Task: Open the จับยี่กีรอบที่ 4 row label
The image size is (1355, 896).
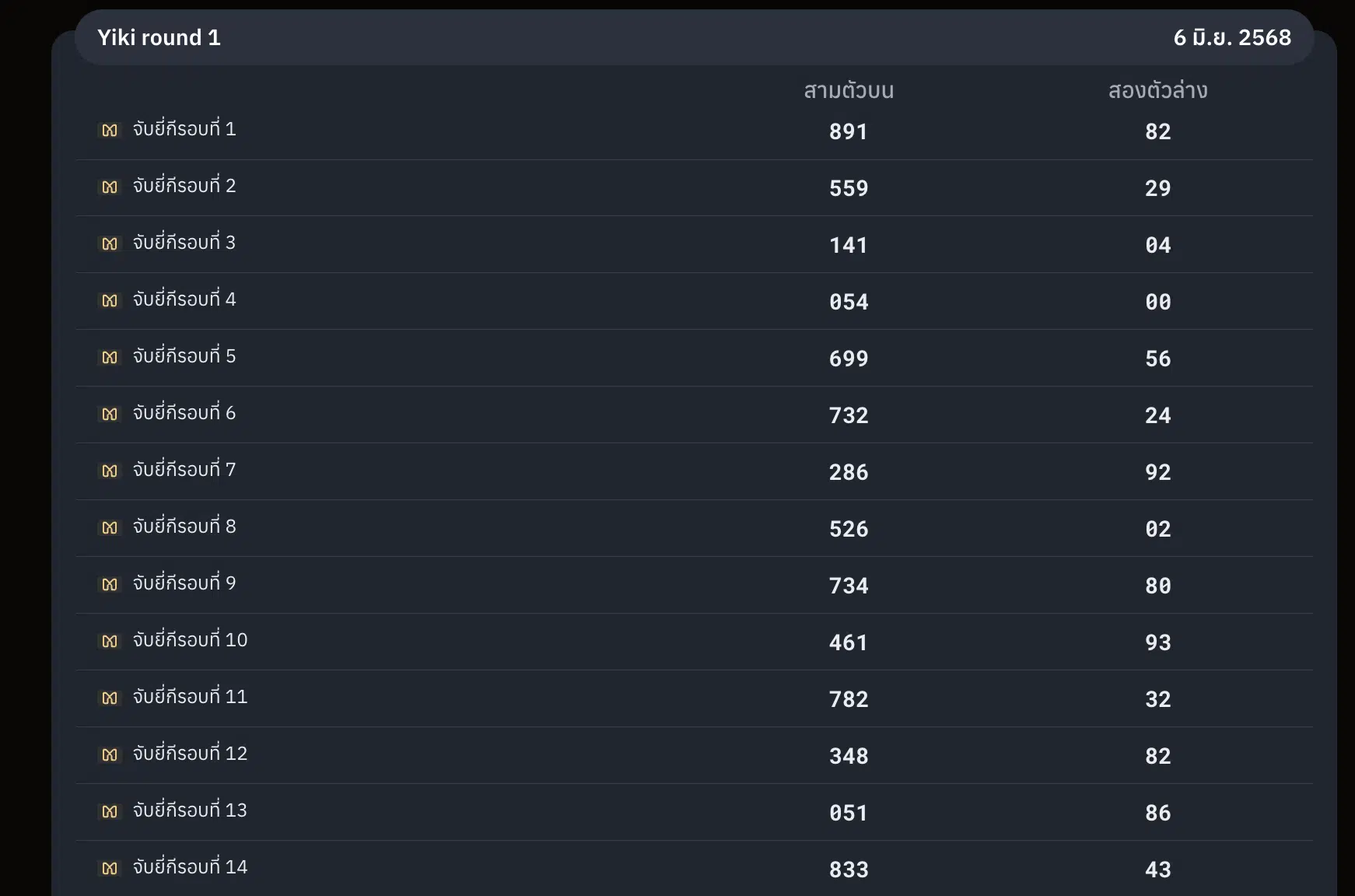Action: click(184, 299)
